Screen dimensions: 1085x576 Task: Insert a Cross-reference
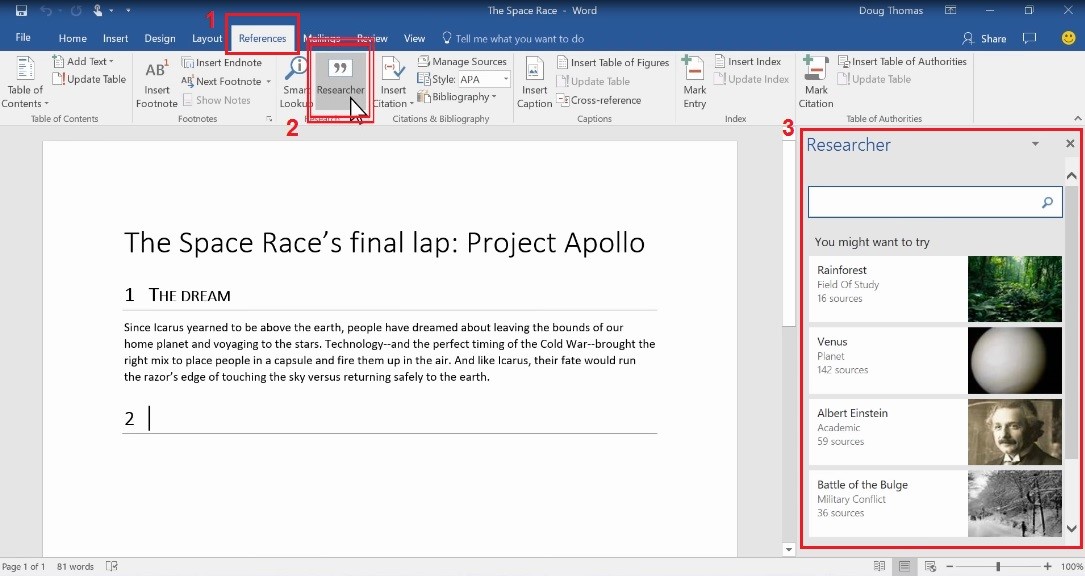[x=599, y=100]
